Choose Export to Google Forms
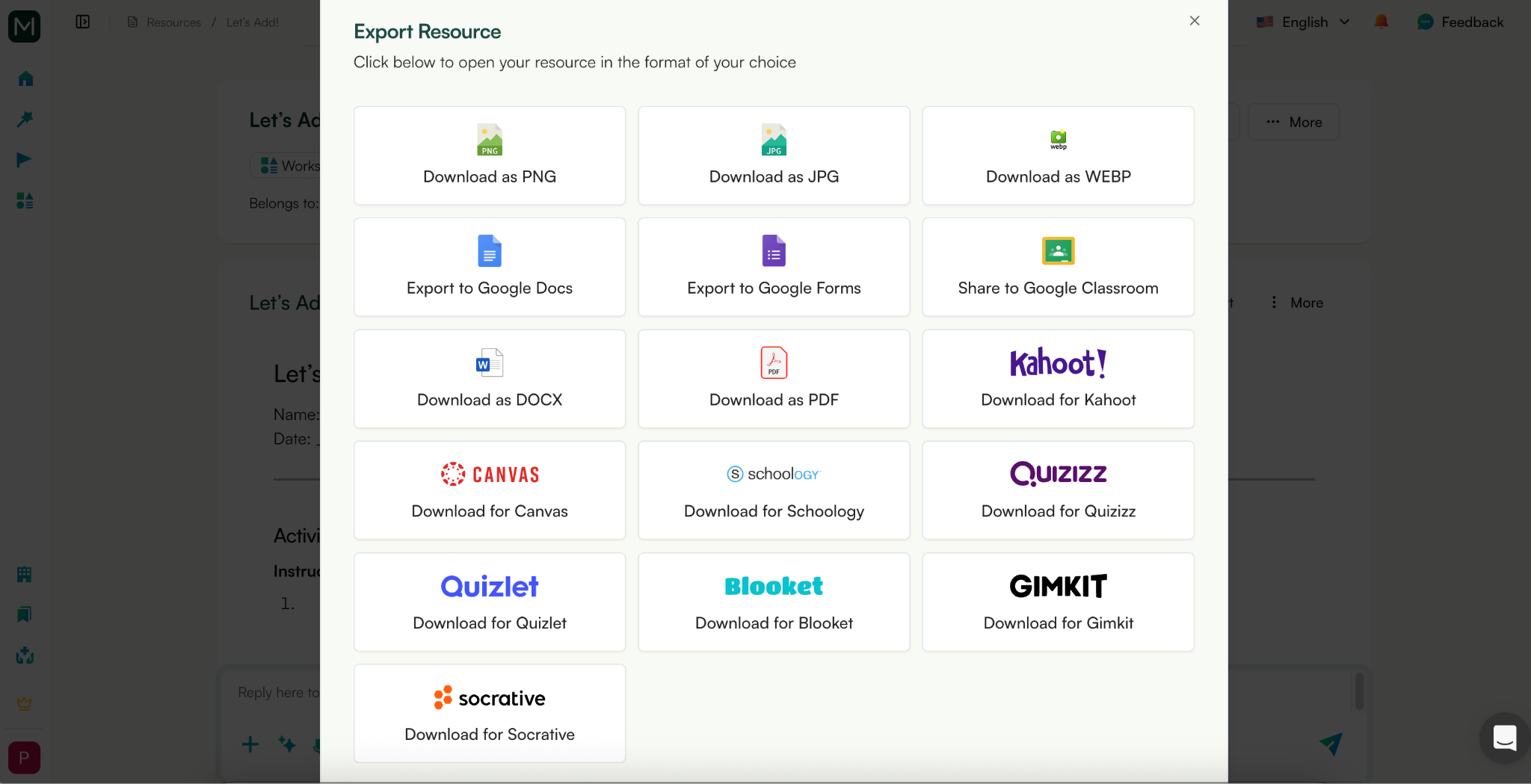The image size is (1531, 784). [x=774, y=267]
